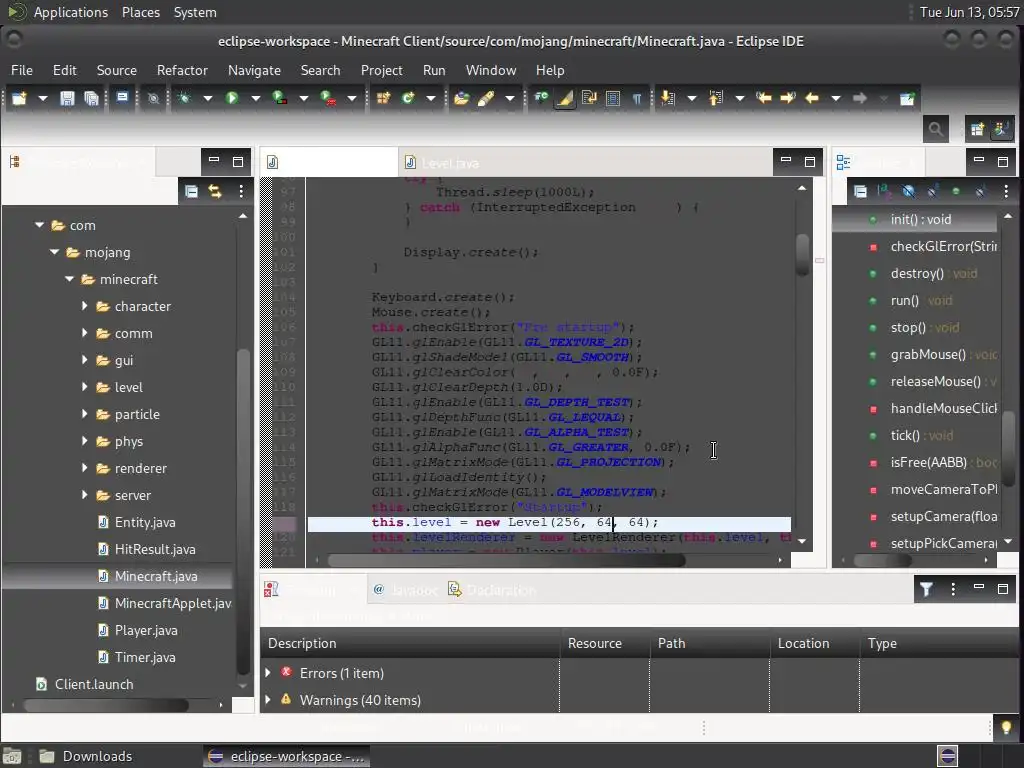Open a terminal with the console icon

click(x=122, y=98)
